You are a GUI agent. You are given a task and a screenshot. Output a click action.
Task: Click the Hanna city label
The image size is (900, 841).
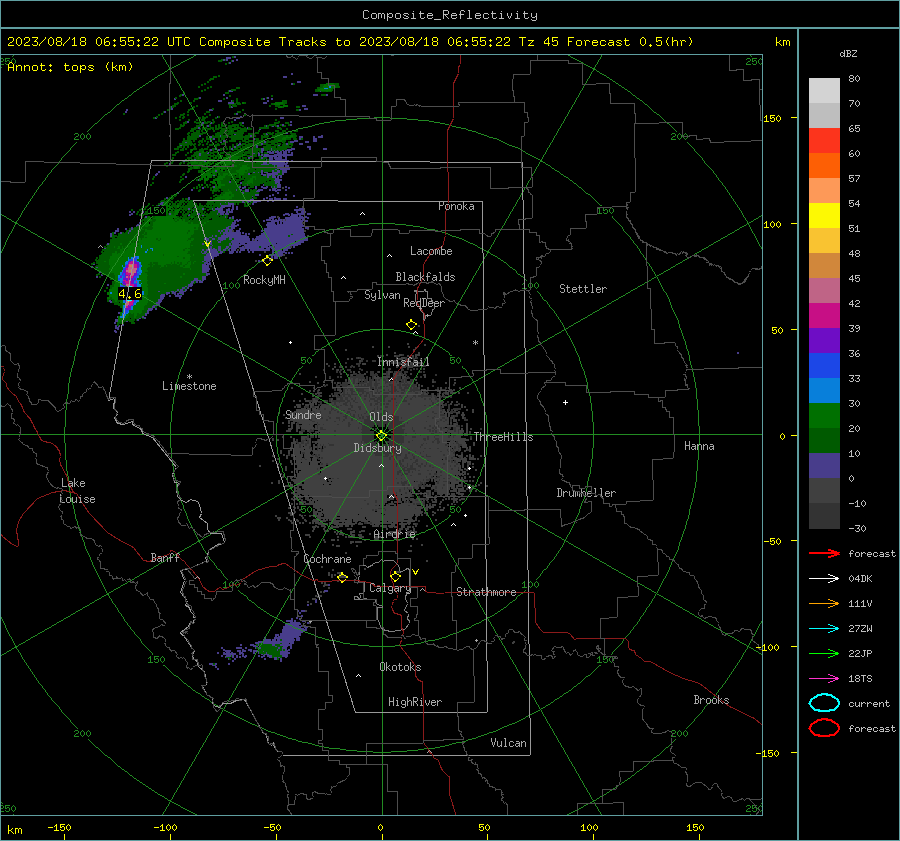pos(699,446)
